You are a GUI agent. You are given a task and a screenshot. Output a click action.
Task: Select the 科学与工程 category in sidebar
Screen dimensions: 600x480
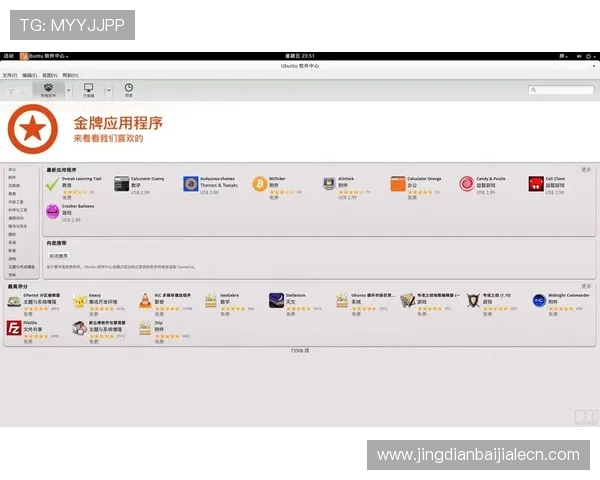[18, 210]
